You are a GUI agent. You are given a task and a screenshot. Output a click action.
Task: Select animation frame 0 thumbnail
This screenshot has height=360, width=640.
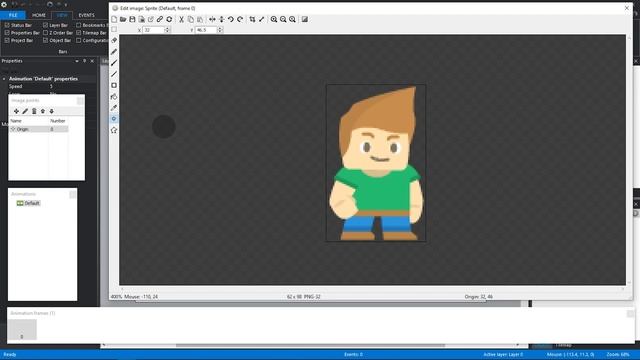[22, 330]
